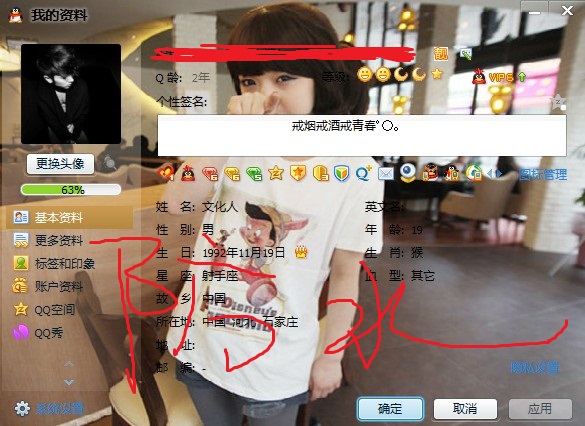The height and width of the screenshot is (426, 585).
Task: Open the 隐私设置 privacy settings link
Action: coord(535,367)
